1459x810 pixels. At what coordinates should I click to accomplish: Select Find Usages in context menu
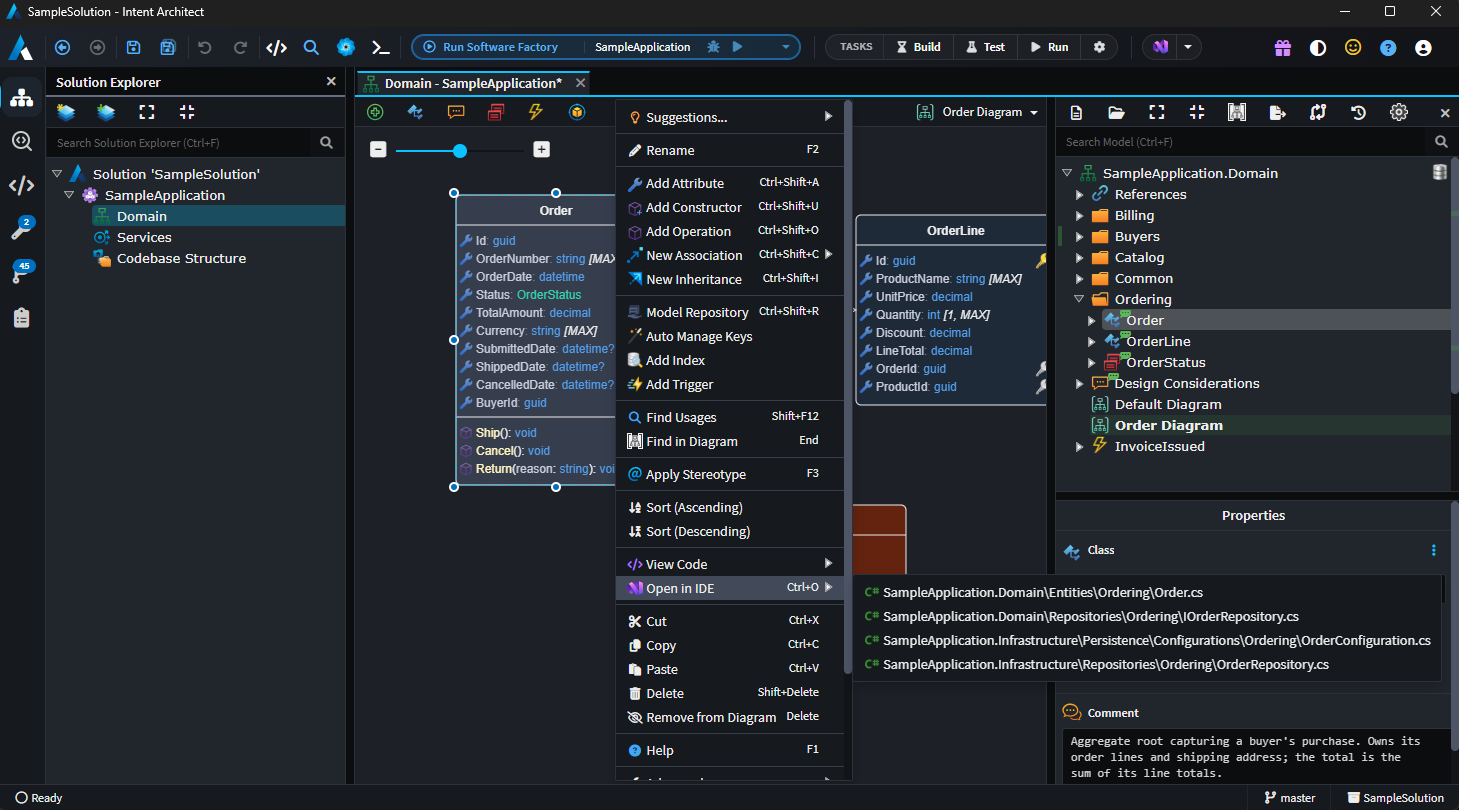[730, 417]
